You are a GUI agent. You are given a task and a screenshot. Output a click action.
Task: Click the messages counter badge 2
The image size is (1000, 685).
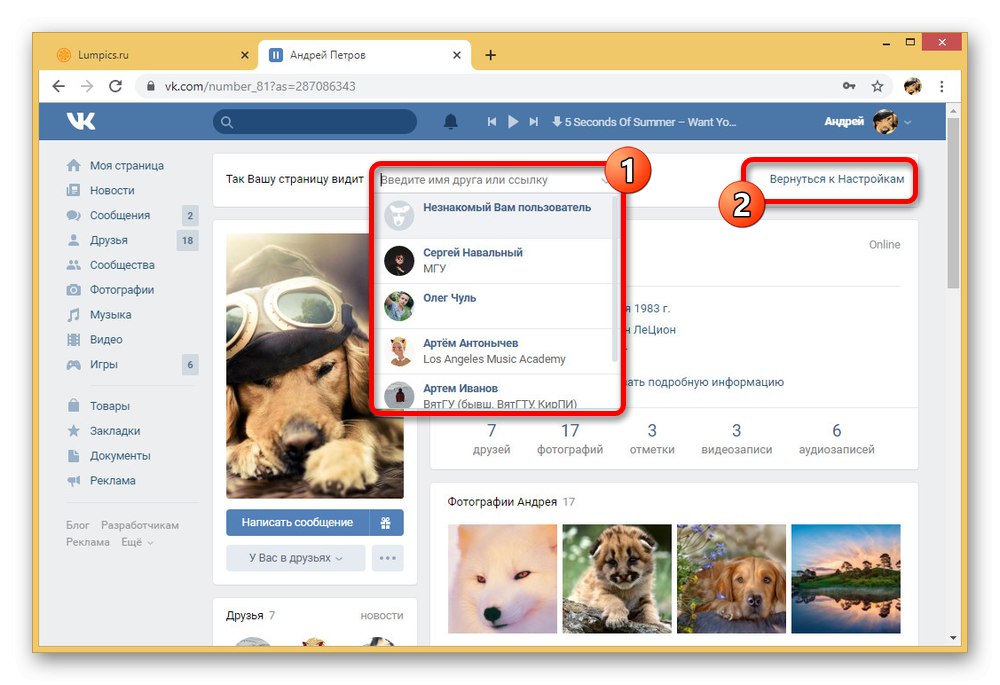point(190,216)
